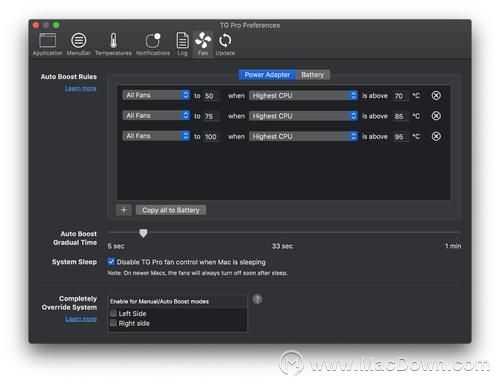Click the 1 min slider label
The image size is (500, 381).
(x=453, y=246)
